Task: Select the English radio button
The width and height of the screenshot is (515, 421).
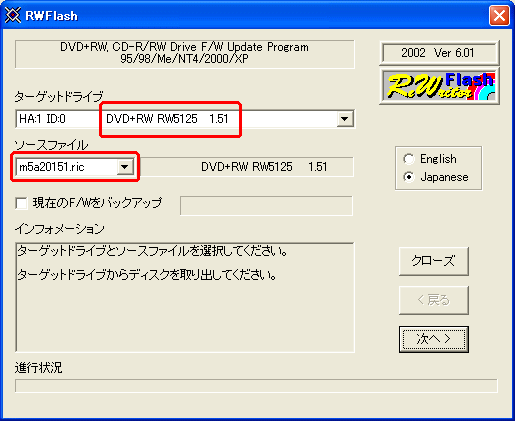Action: tap(409, 159)
